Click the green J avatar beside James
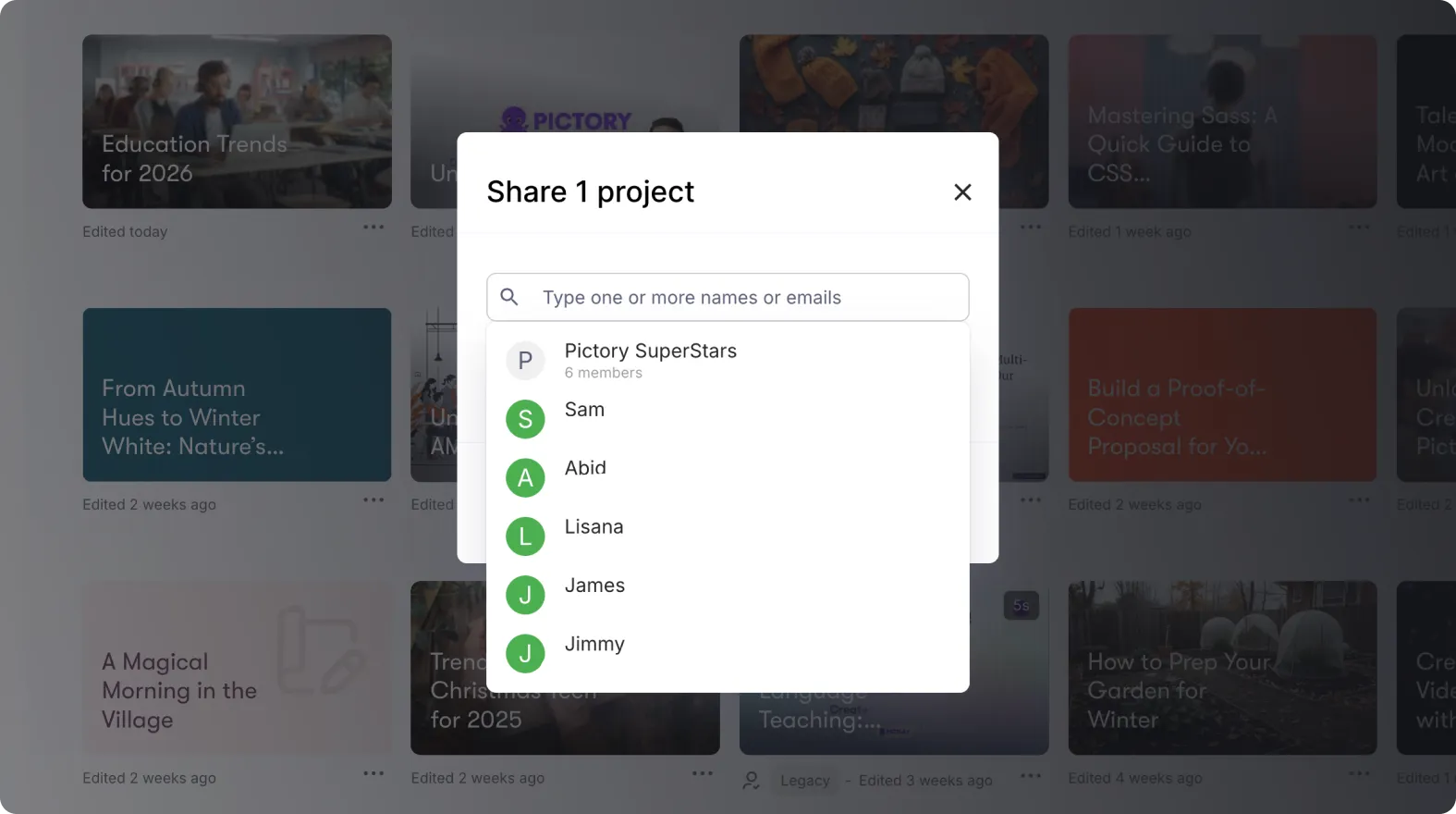 [525, 595]
